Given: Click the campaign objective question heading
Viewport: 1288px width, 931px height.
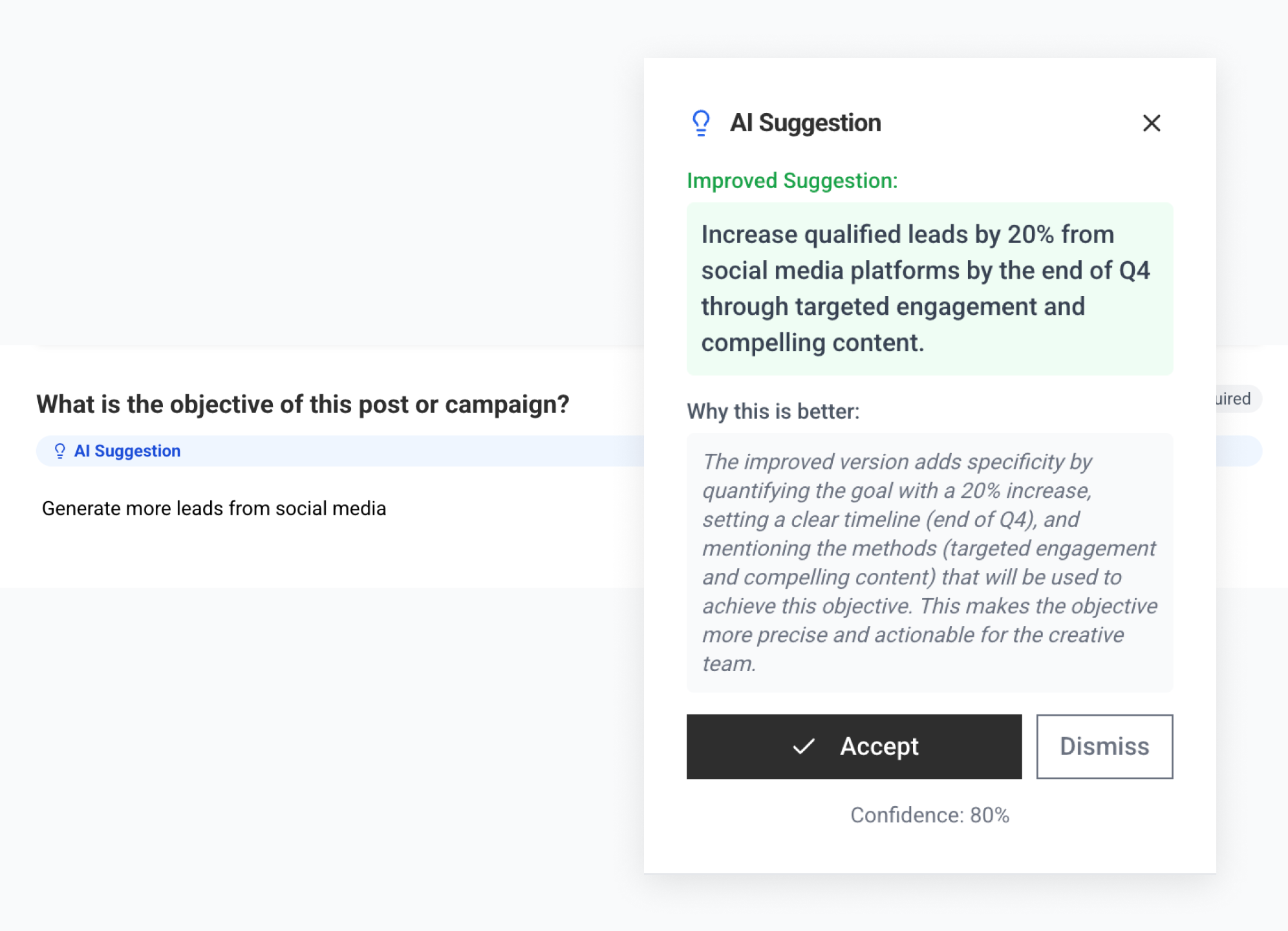Looking at the screenshot, I should [x=303, y=405].
